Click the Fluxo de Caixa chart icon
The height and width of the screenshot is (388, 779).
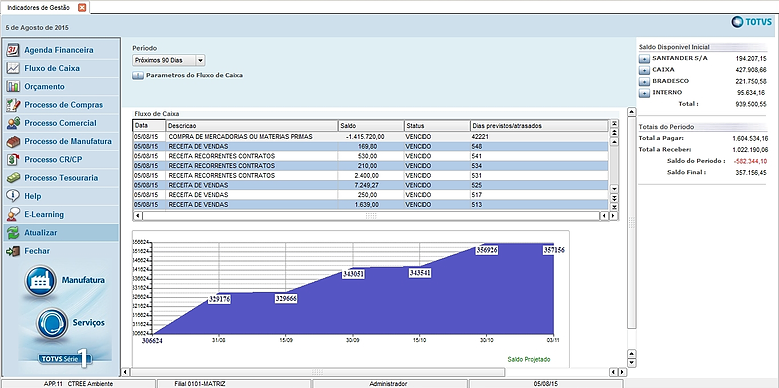tap(13, 69)
